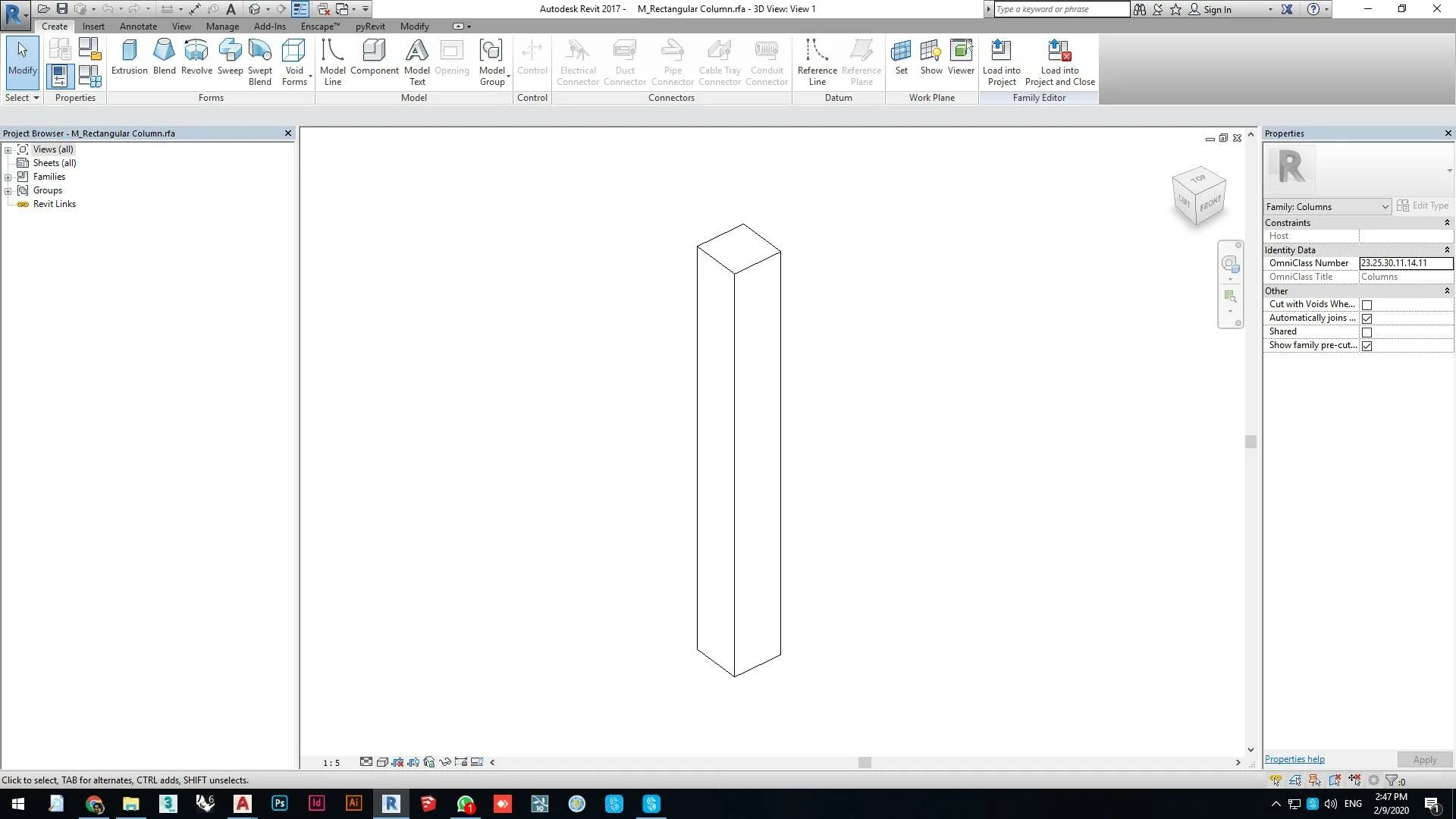This screenshot has height=819, width=1456.
Task: Open Photoshop from the Windows taskbar
Action: (x=279, y=804)
